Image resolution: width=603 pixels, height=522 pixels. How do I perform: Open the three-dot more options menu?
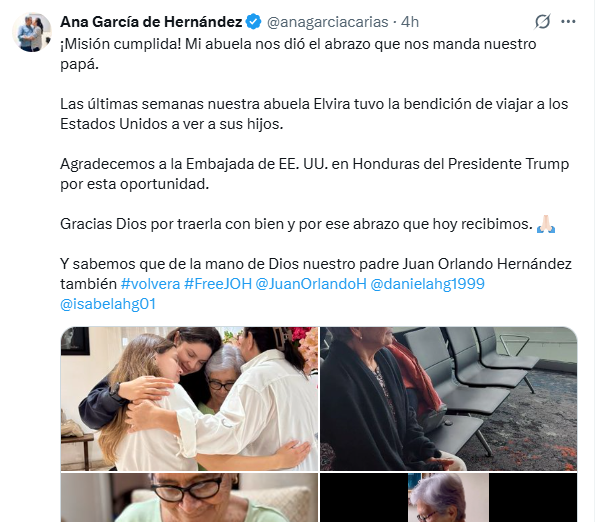pyautogui.click(x=568, y=22)
